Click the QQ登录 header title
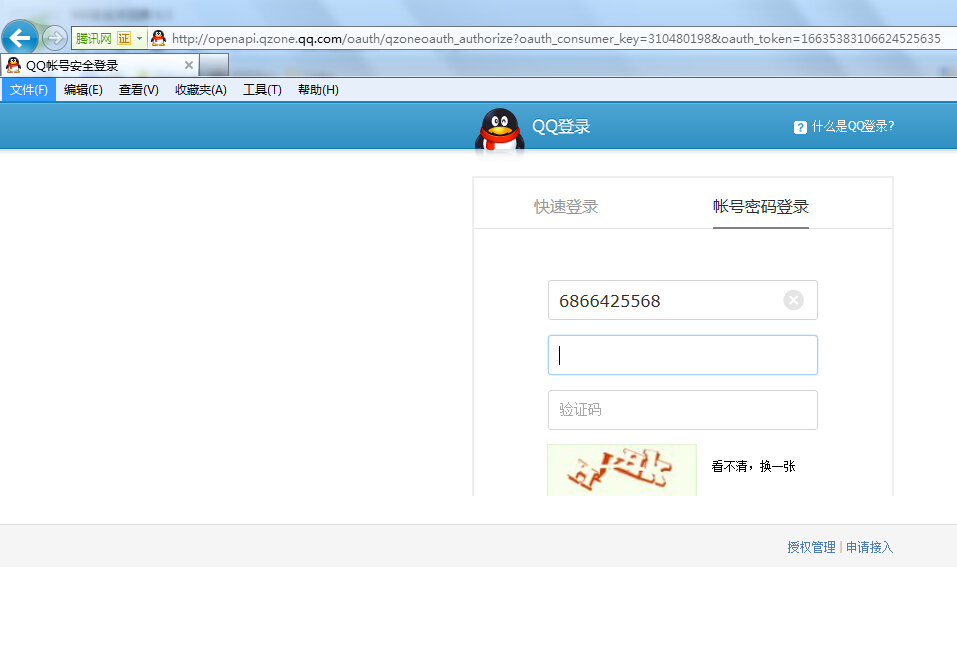The height and width of the screenshot is (668, 957). (x=561, y=126)
